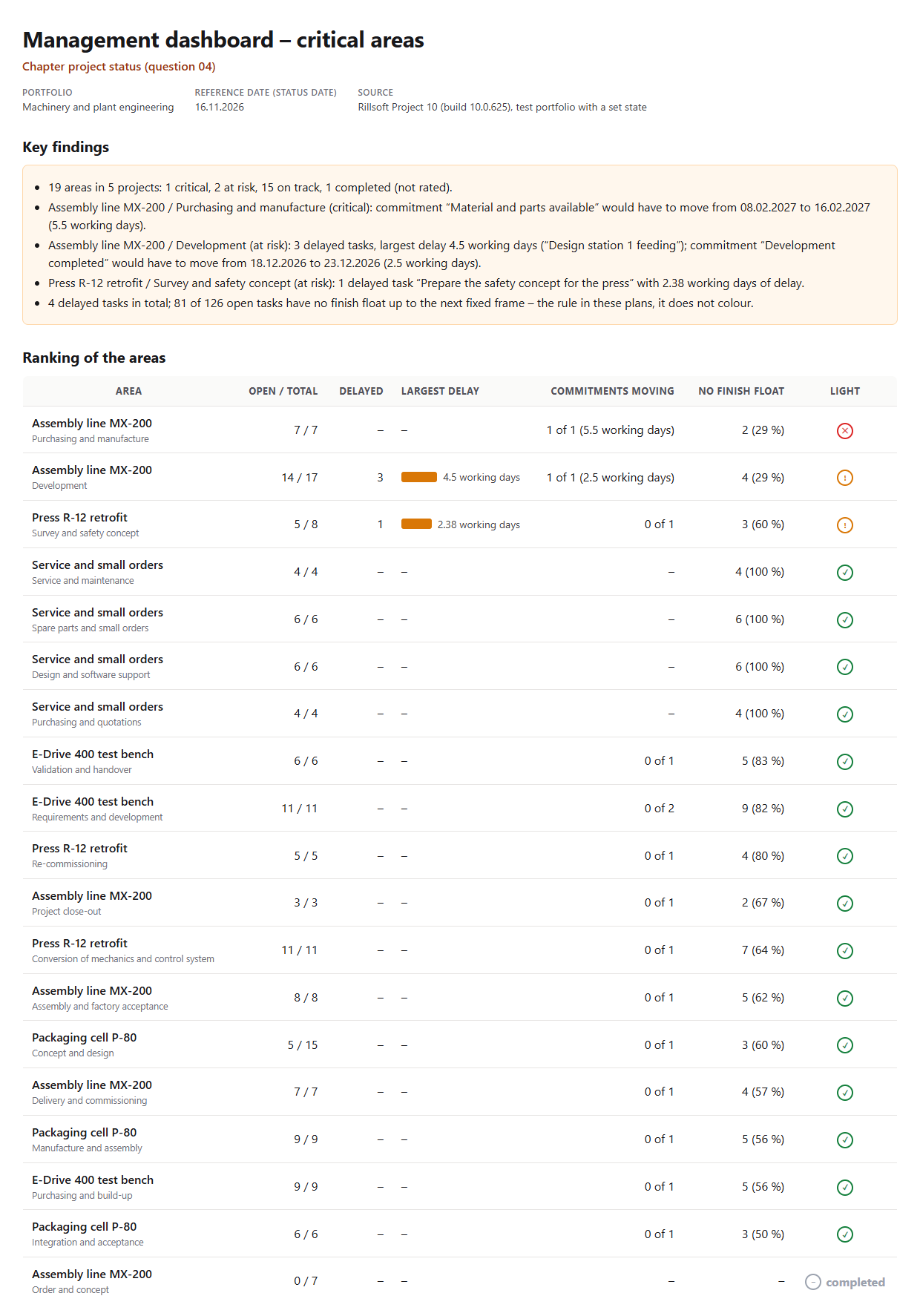This screenshot has height=1316, width=920.
Task: Click green light for Concept and design
Action: (844, 1045)
